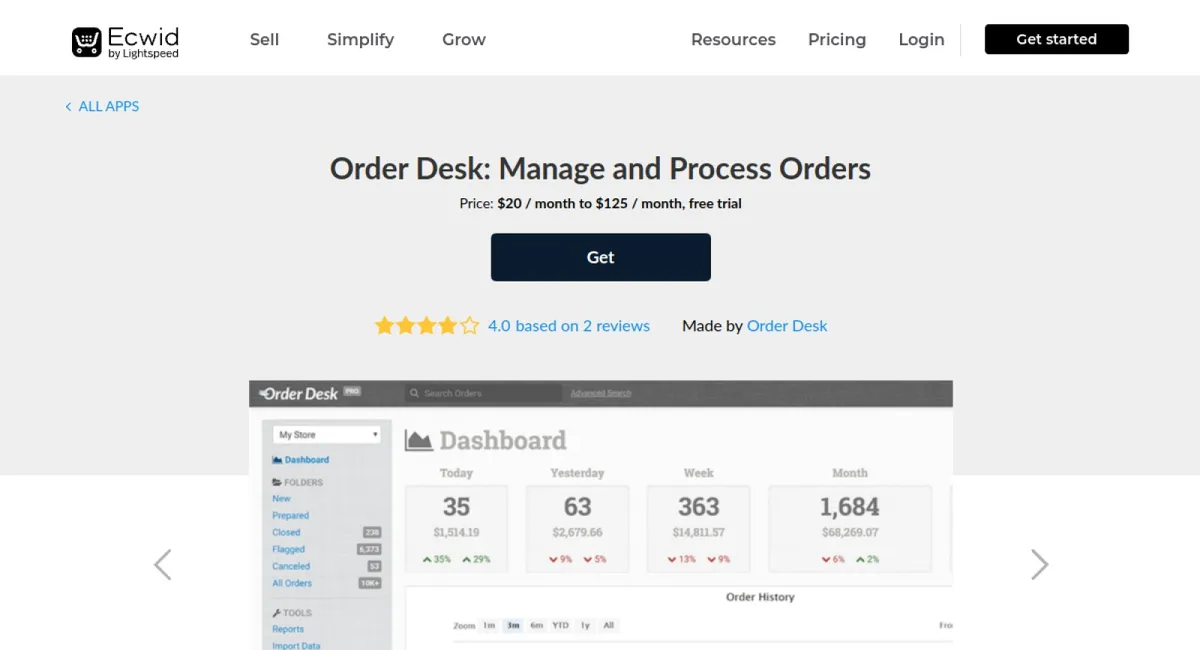Image resolution: width=1200 pixels, height=650 pixels.
Task: Click the Tools wrench icon in the sidebar
Action: pyautogui.click(x=277, y=612)
